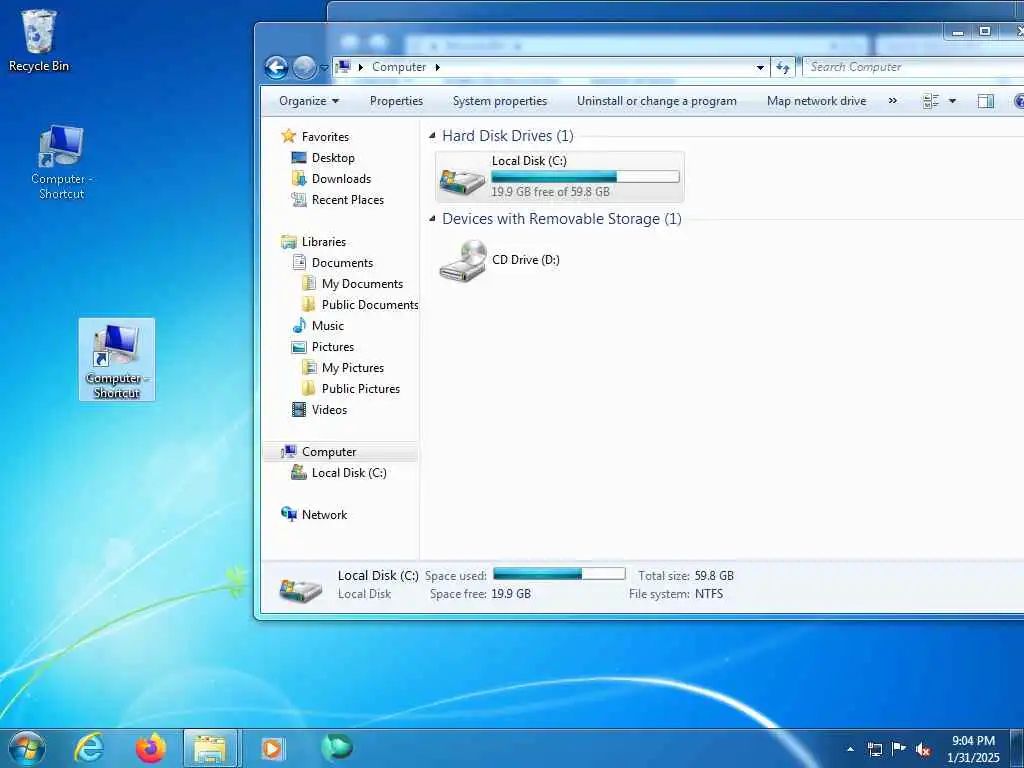
Task: Click the muted volume tray icon
Action: pos(923,750)
